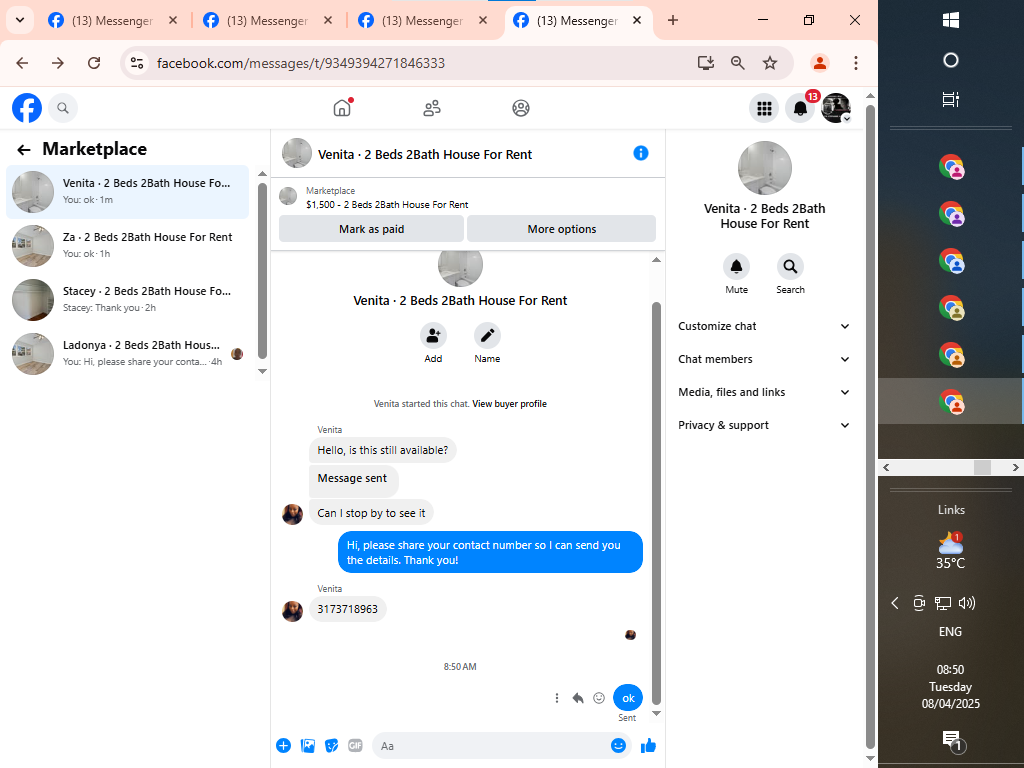This screenshot has width=1024, height=768.
Task: Open the Facebook home logo
Action: pyautogui.click(x=27, y=108)
